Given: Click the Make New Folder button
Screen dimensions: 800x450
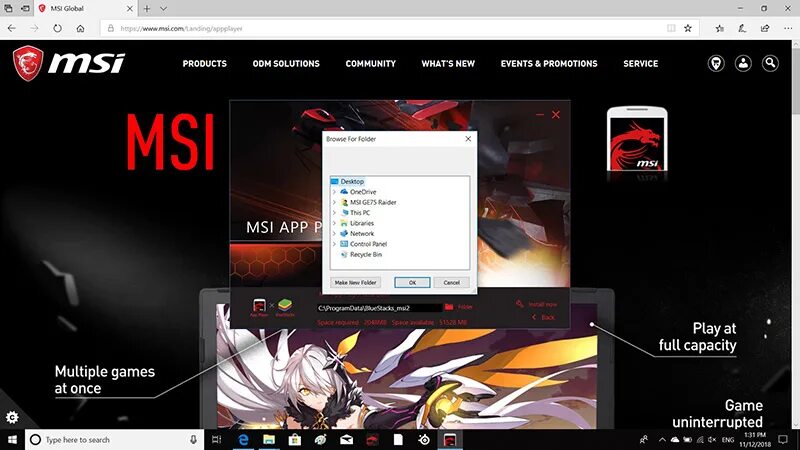Looking at the screenshot, I should pos(355,282).
